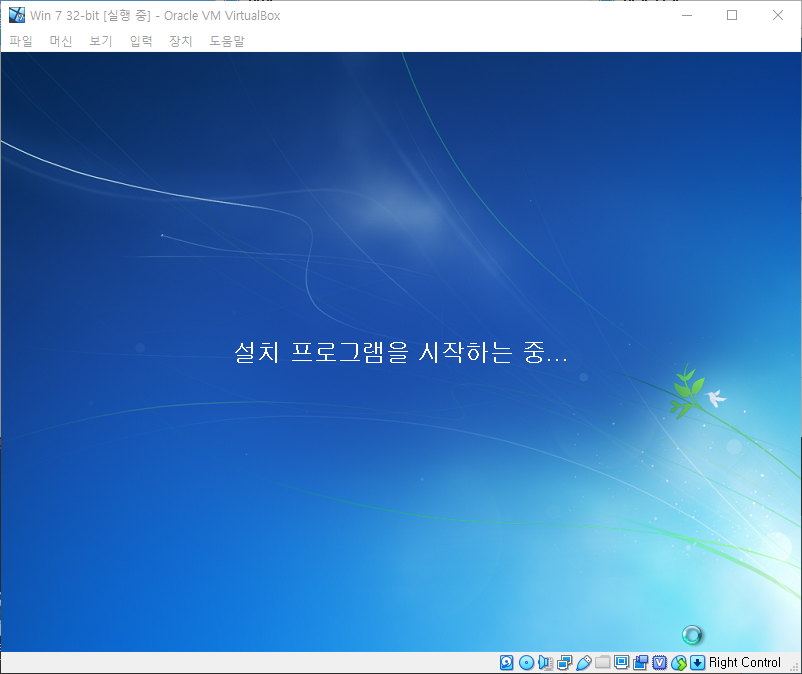Click the setup starting message text
Screen dimensions: 802x674
(x=401, y=352)
